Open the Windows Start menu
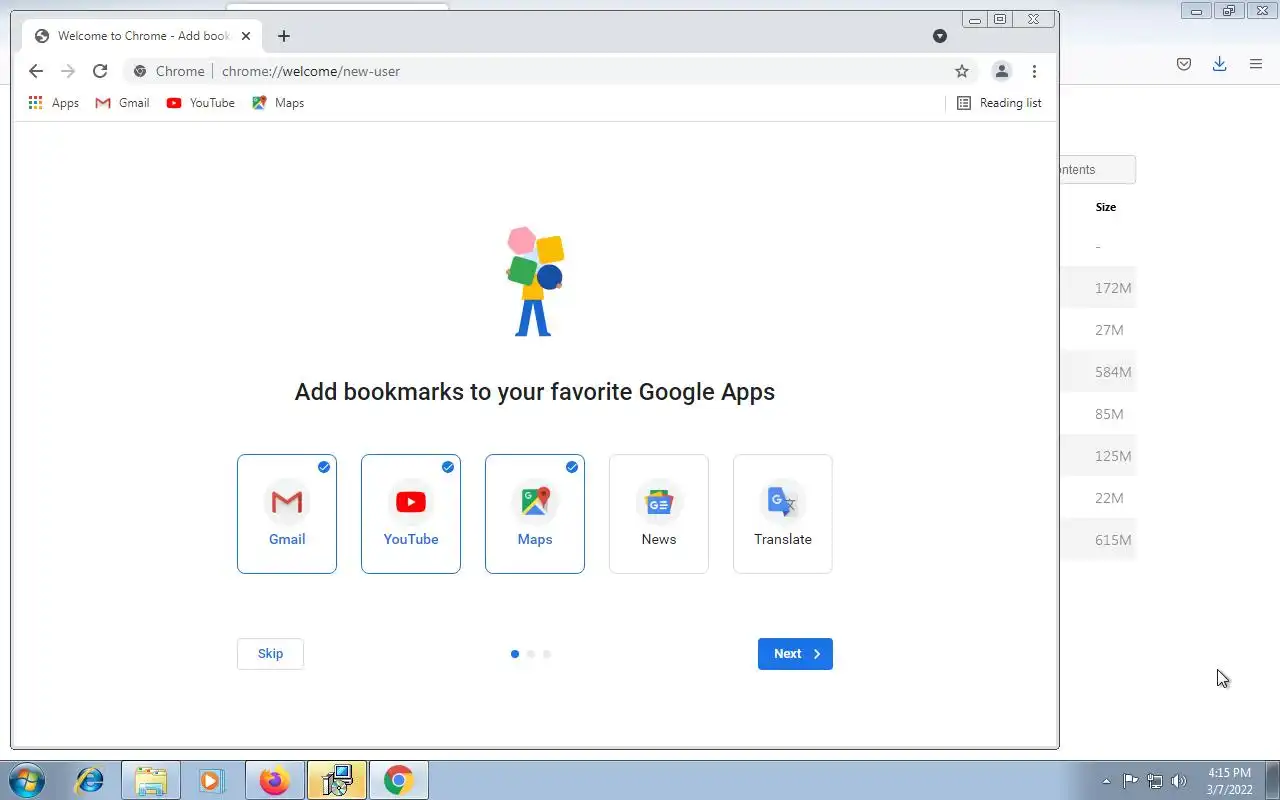Screen dimensions: 1280x800 26,780
